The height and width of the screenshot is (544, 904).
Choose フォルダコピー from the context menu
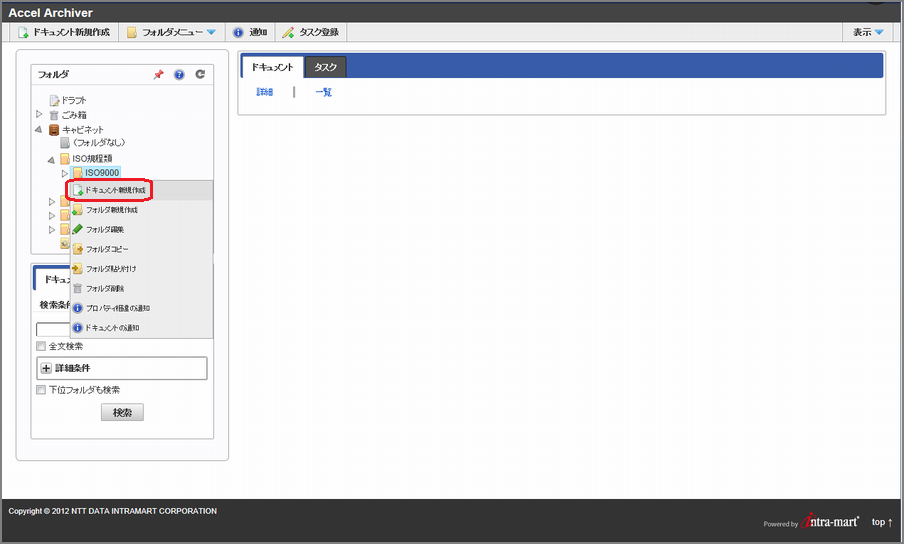(141, 249)
